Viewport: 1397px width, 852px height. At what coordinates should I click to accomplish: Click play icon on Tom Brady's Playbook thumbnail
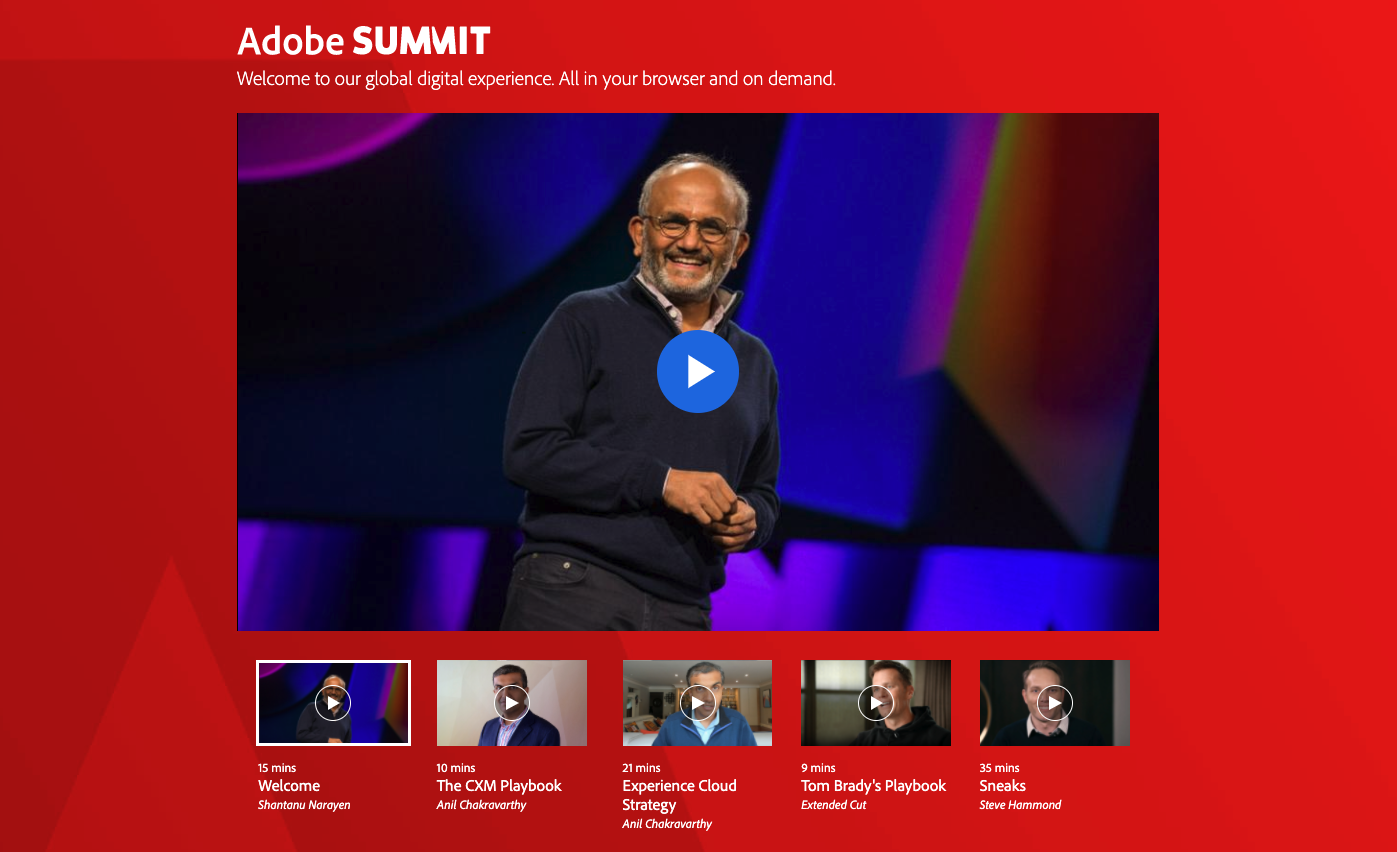[x=876, y=703]
